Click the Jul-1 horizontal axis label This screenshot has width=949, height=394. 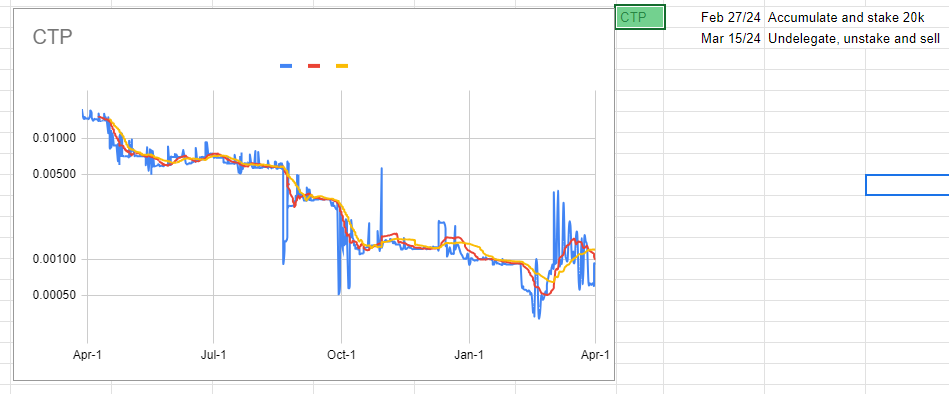(214, 355)
